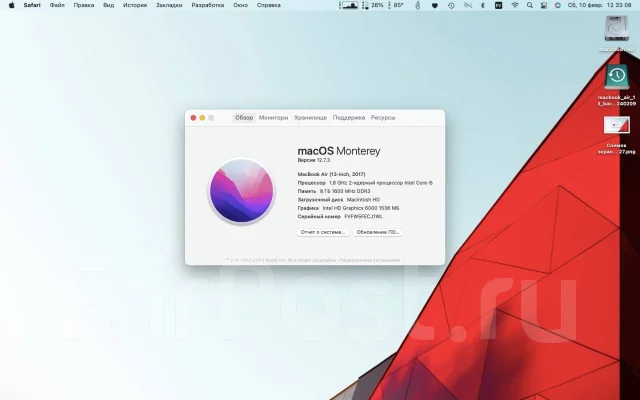Click the 85° temperature indicator in menu bar
The image size is (640, 400).
click(x=396, y=5)
